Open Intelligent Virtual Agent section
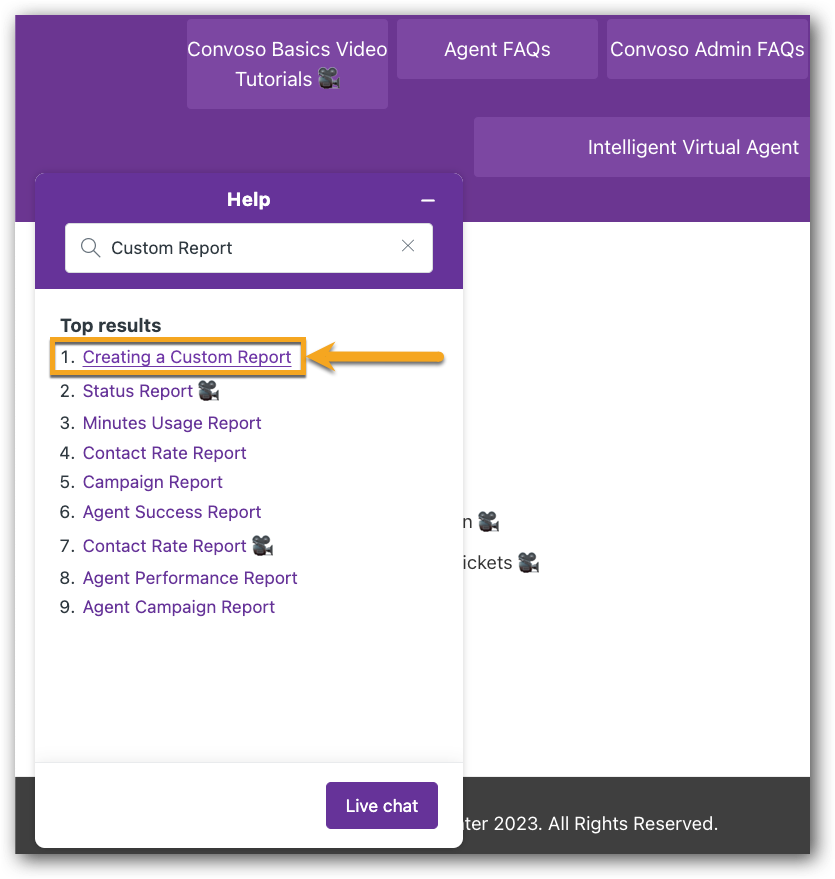835x879 pixels. click(x=642, y=147)
